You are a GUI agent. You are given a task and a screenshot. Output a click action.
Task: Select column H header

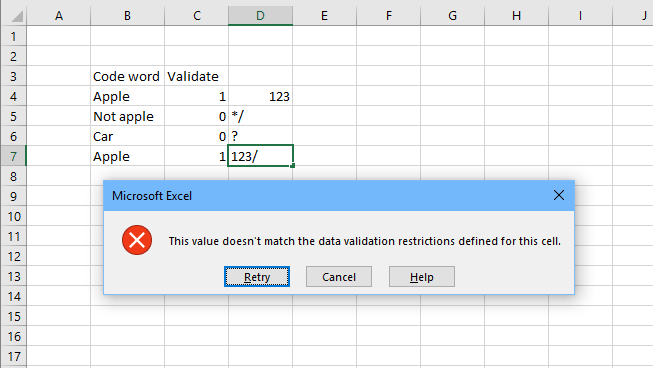coord(516,16)
